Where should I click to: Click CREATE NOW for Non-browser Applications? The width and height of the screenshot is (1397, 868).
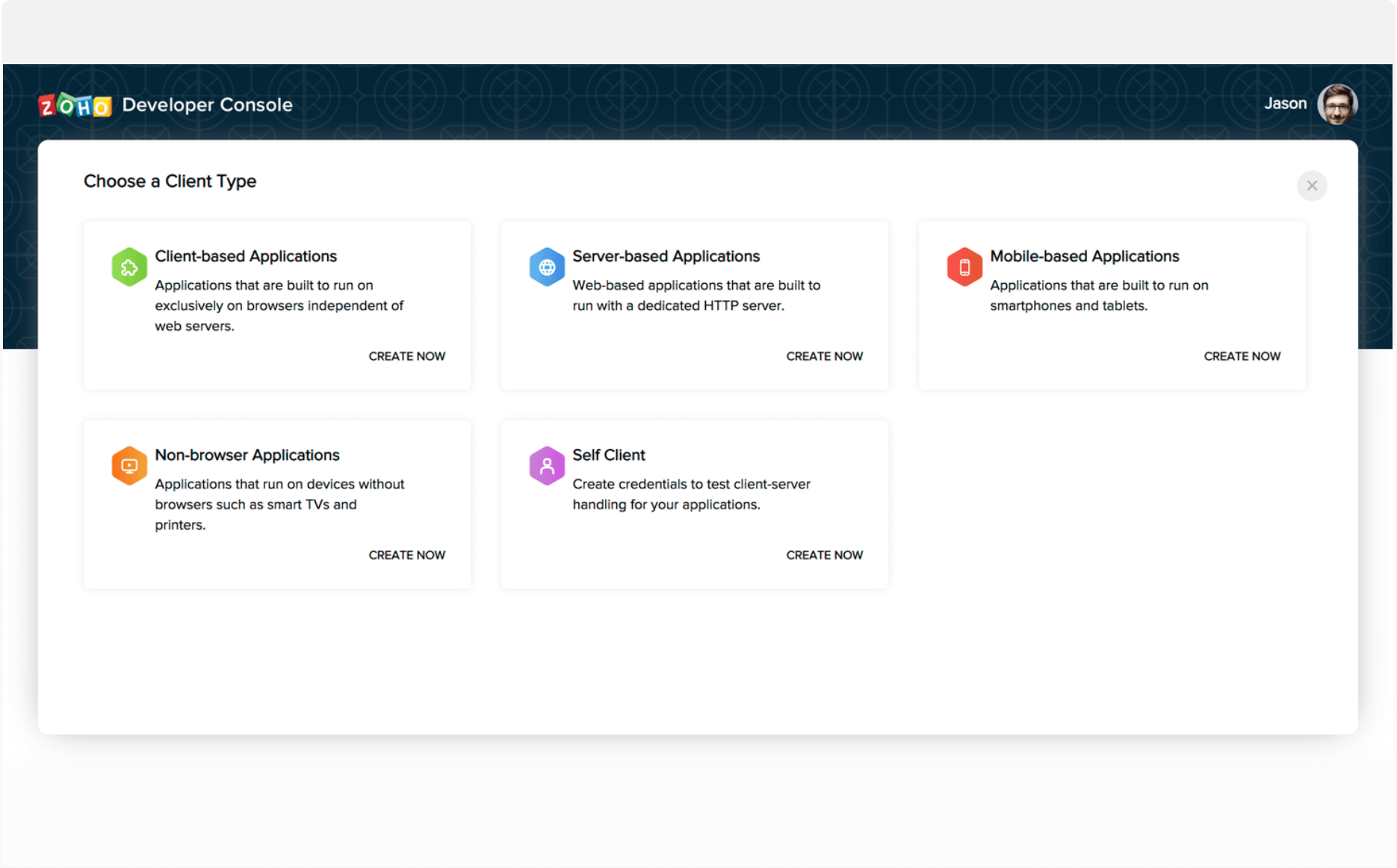pos(406,555)
